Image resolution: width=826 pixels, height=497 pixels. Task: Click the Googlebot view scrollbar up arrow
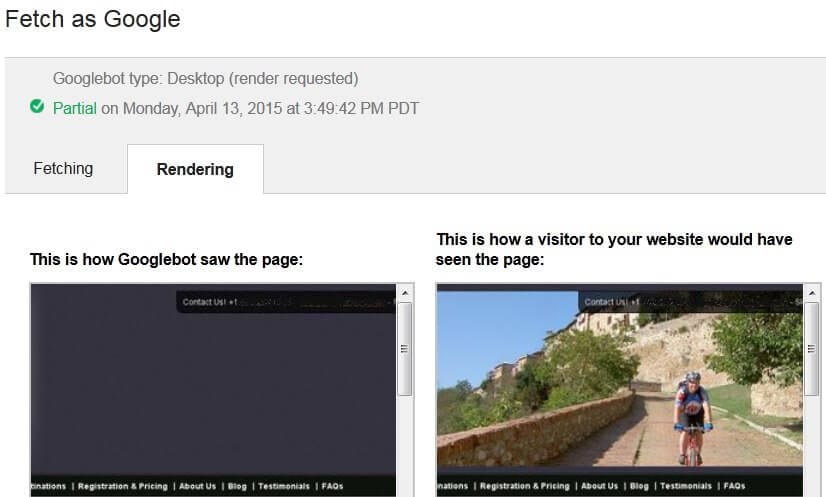click(x=405, y=293)
